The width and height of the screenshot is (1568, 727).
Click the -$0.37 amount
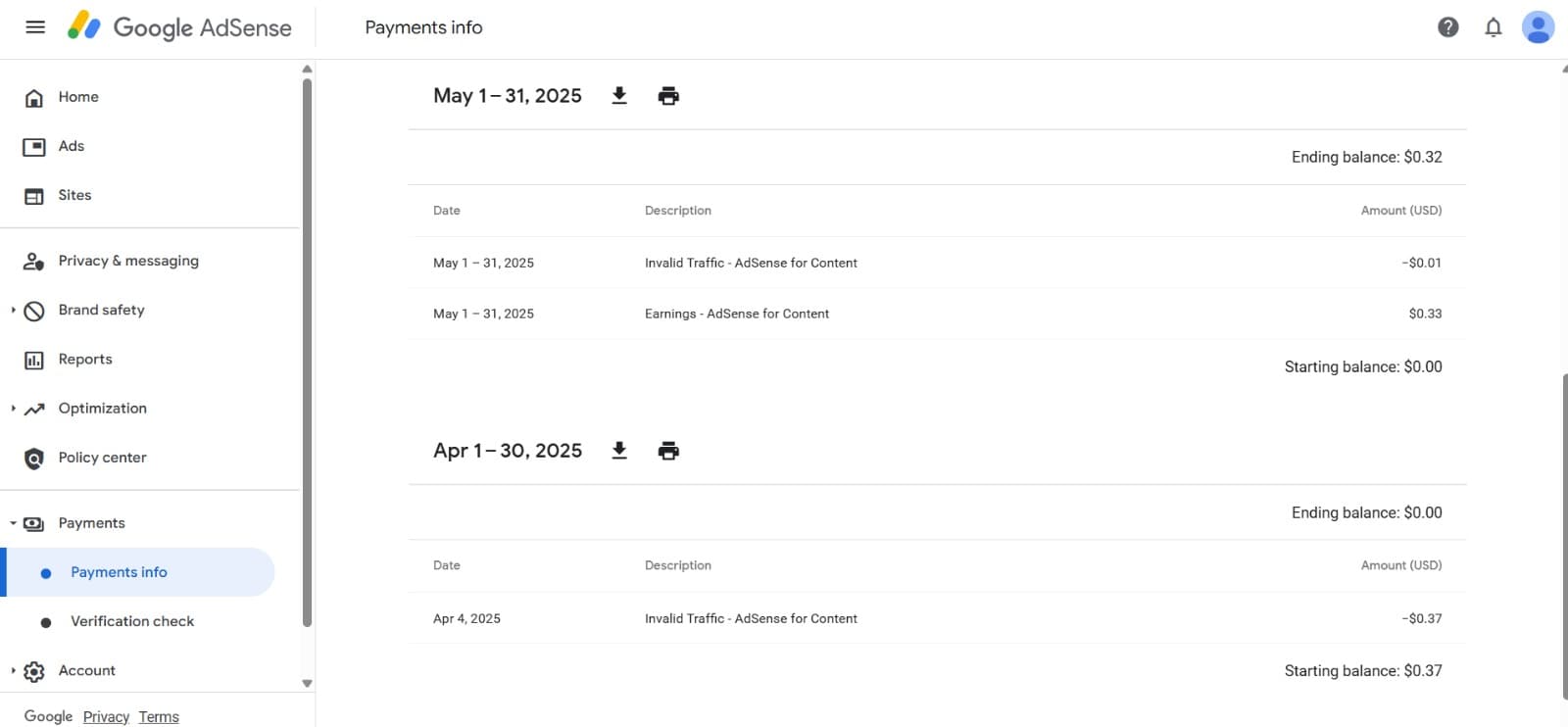tap(1422, 618)
